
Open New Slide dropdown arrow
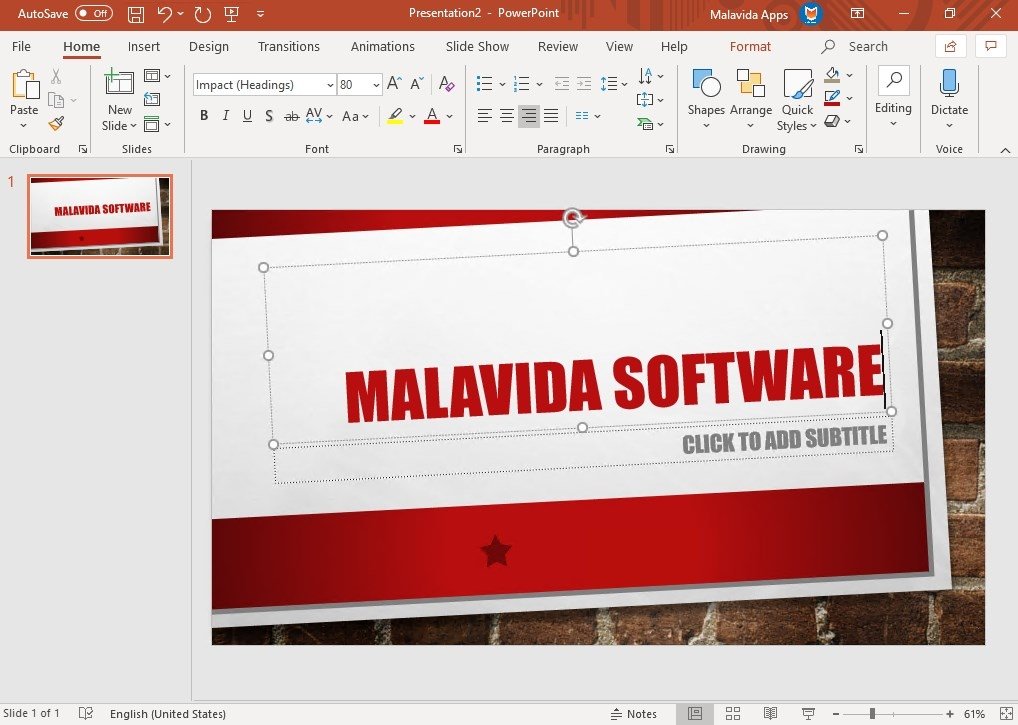coord(133,126)
